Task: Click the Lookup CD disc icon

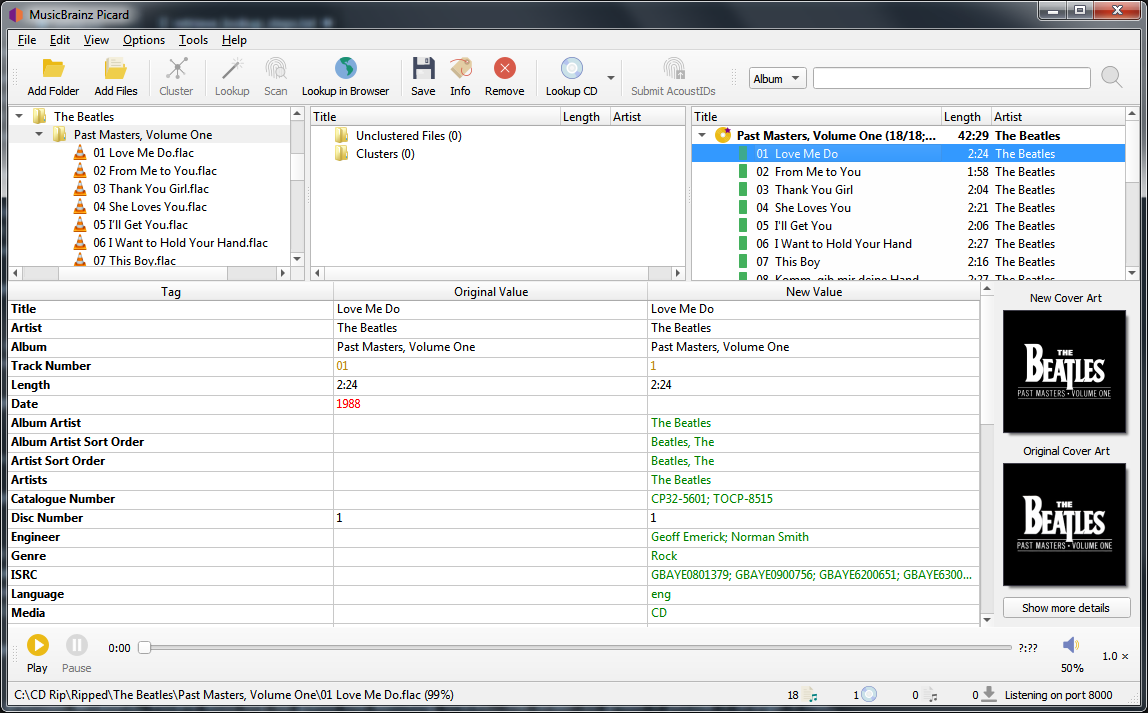Action: click(571, 69)
